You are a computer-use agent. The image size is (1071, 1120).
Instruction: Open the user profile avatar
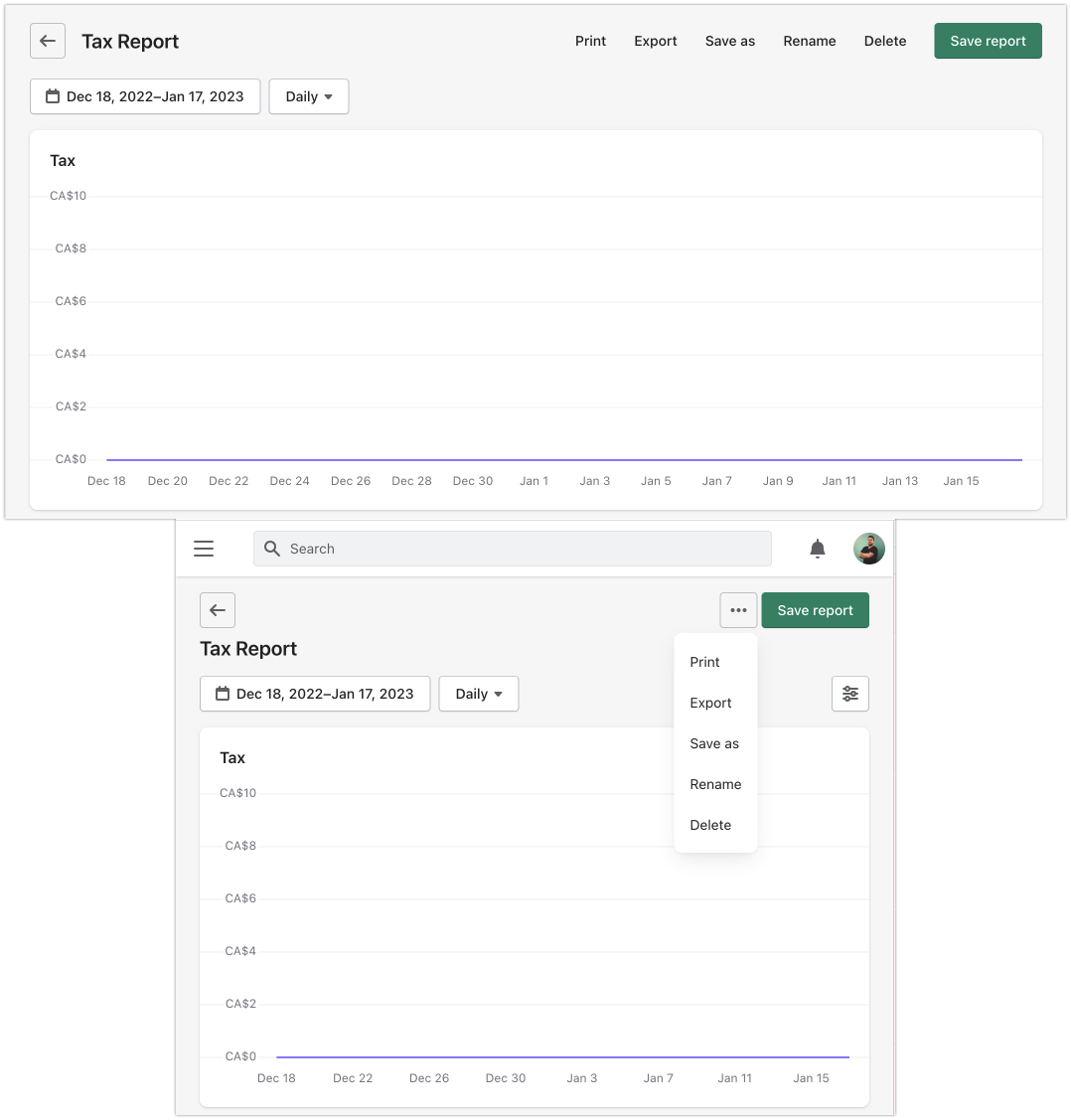coord(869,549)
